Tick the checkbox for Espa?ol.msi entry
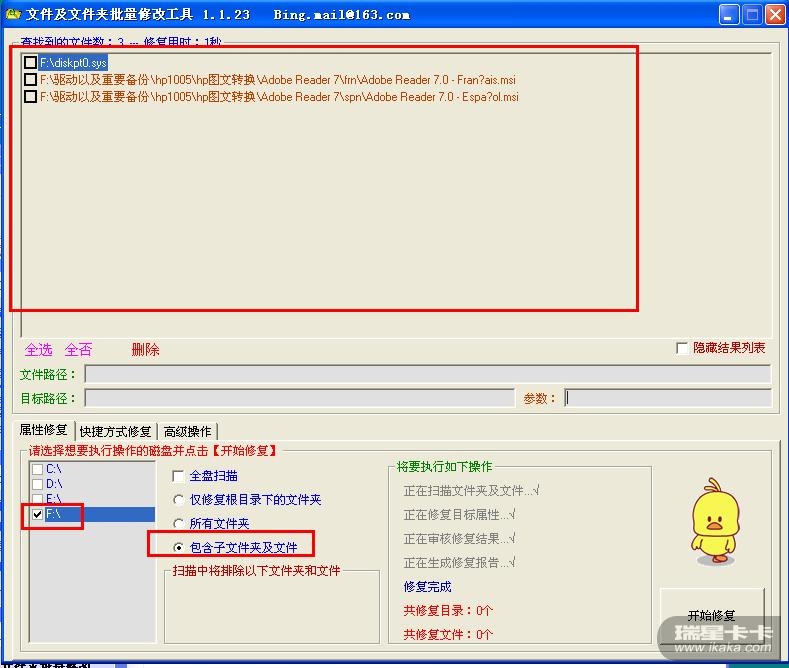 (x=30, y=97)
